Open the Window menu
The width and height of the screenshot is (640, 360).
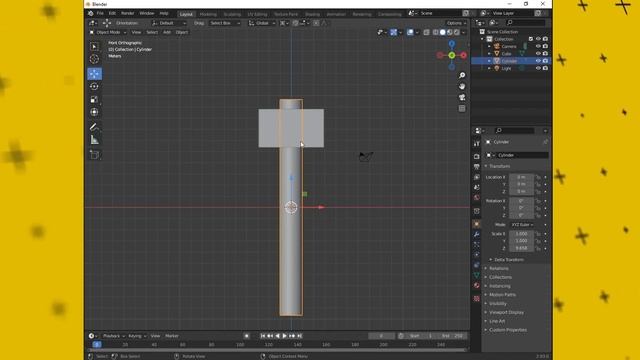point(147,13)
